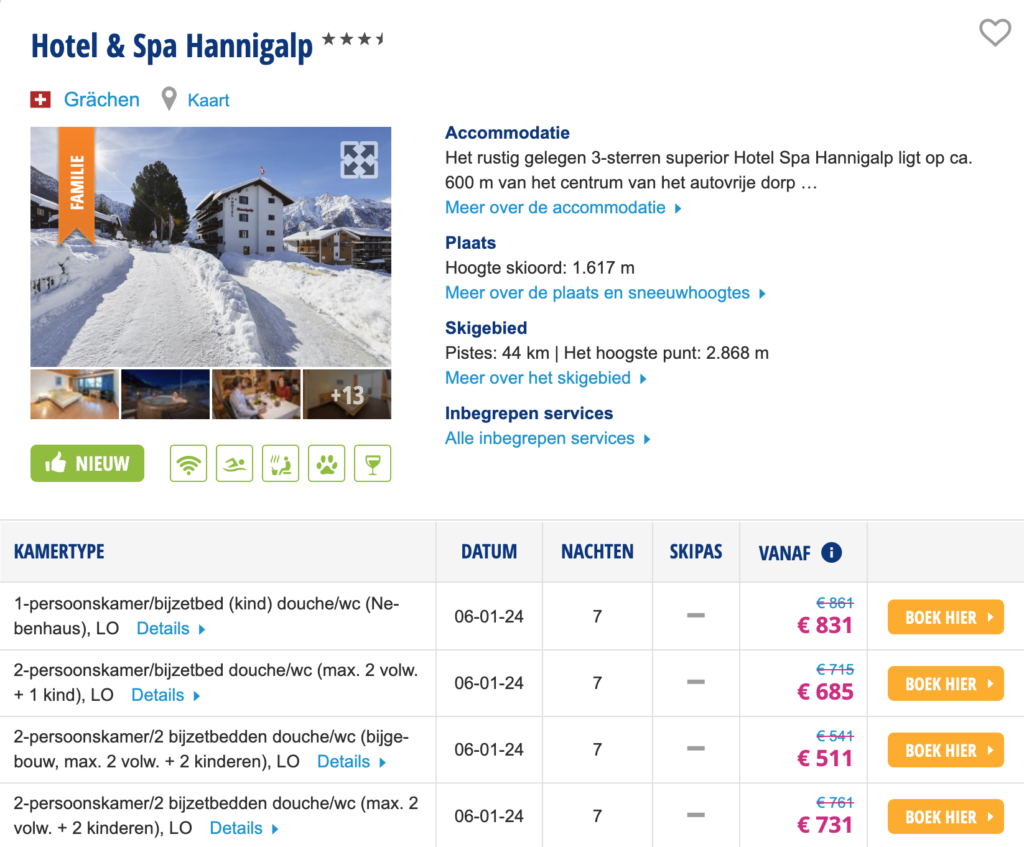Book the room priced at € 511
Image resolution: width=1024 pixels, height=847 pixels.
[x=945, y=751]
